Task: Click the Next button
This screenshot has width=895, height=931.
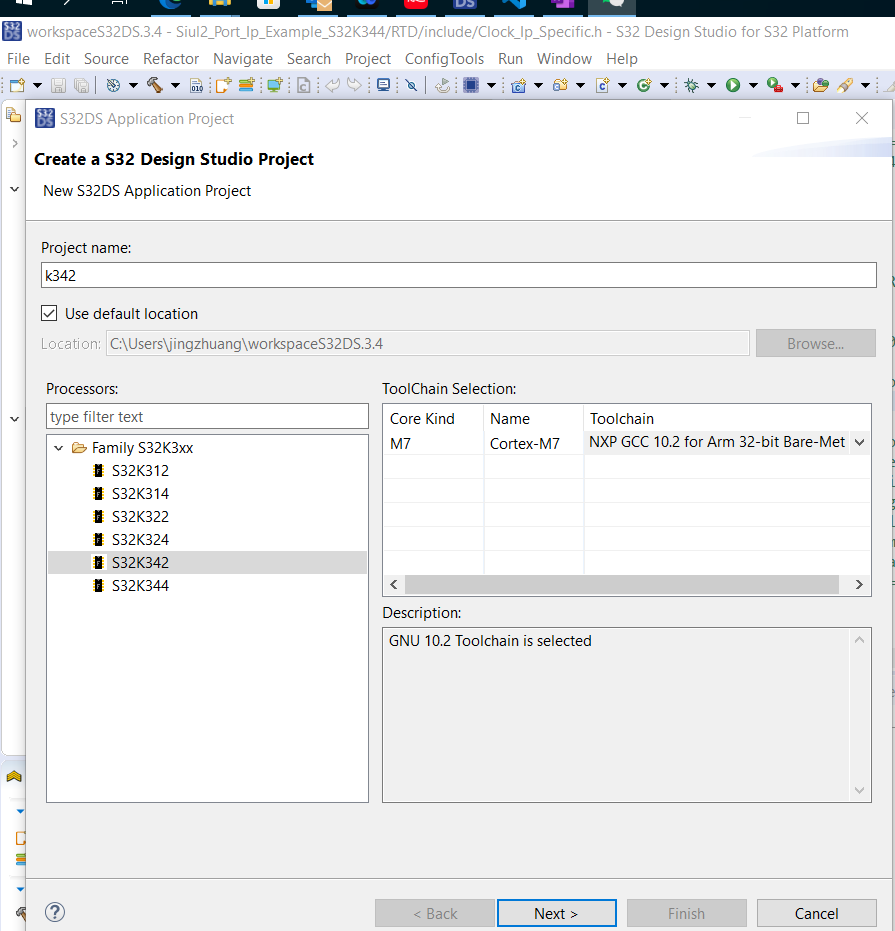Action: [556, 913]
